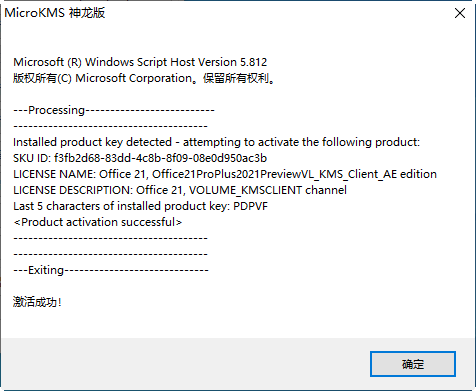476x391 pixels.
Task: Click the Office21ProPlus2021PreviewVL_KMS_Client_AE edition text
Action: pyautogui.click(x=294, y=174)
